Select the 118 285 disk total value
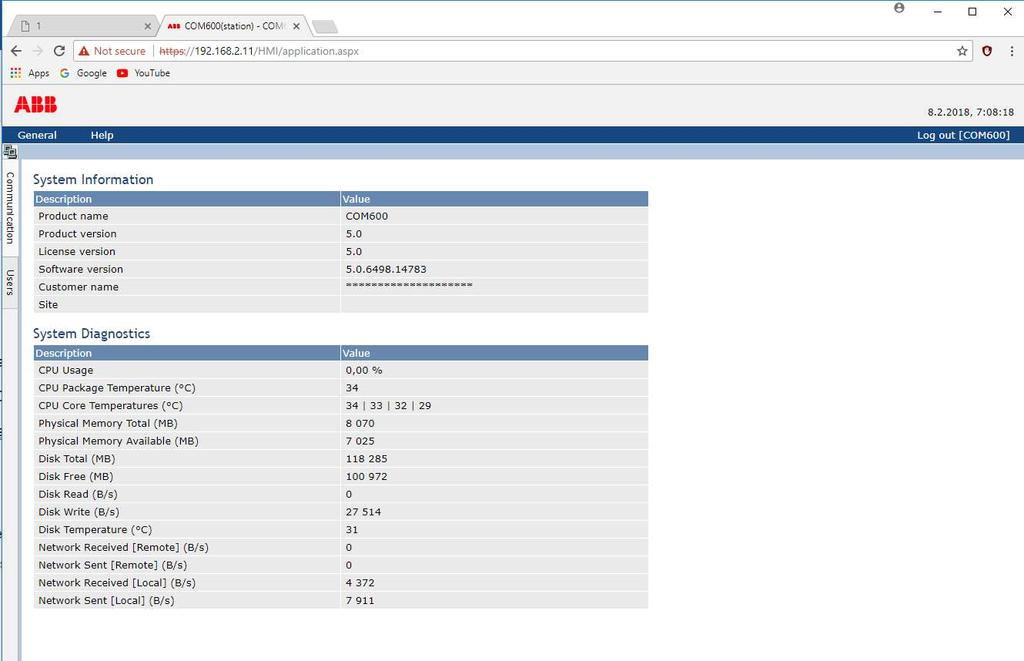Screen dimensions: 1024x661 [x=366, y=459]
